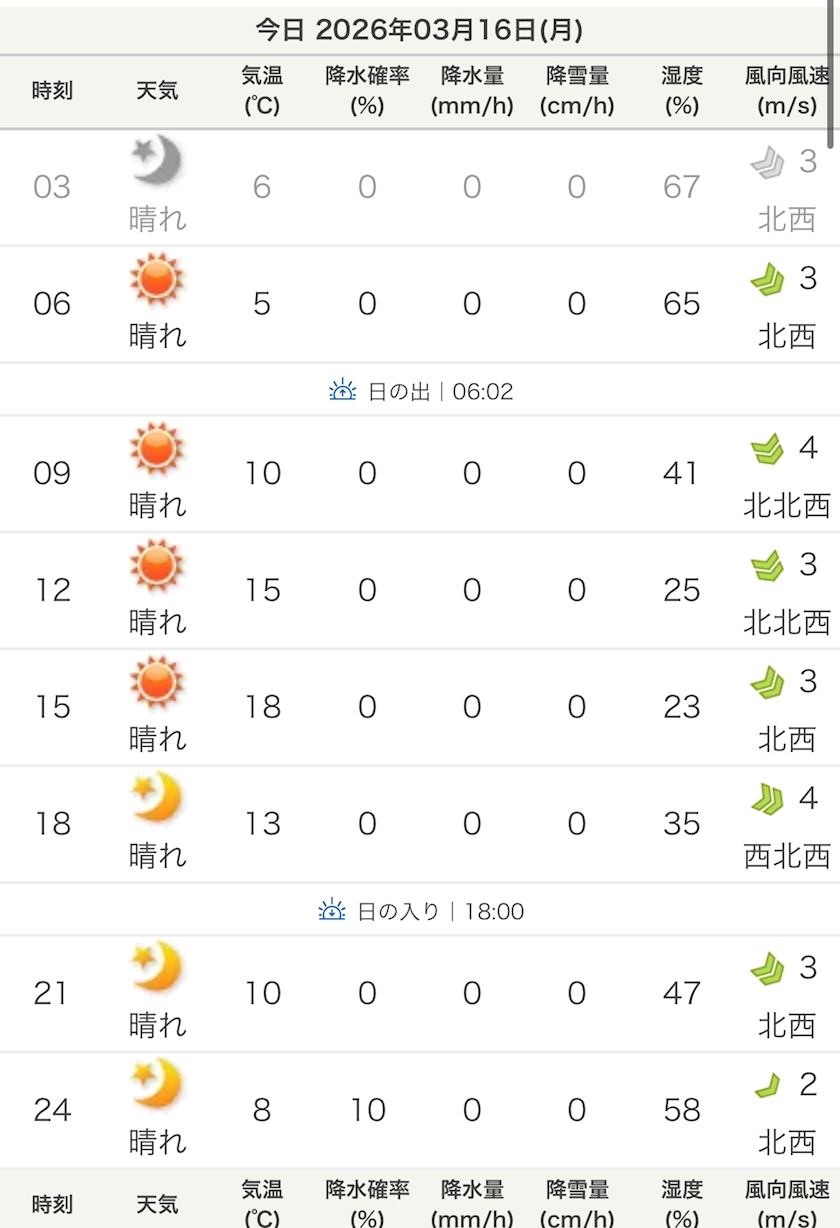Click the 18 degree temperature at 15 o'clock
The height and width of the screenshot is (1228, 840).
262,707
